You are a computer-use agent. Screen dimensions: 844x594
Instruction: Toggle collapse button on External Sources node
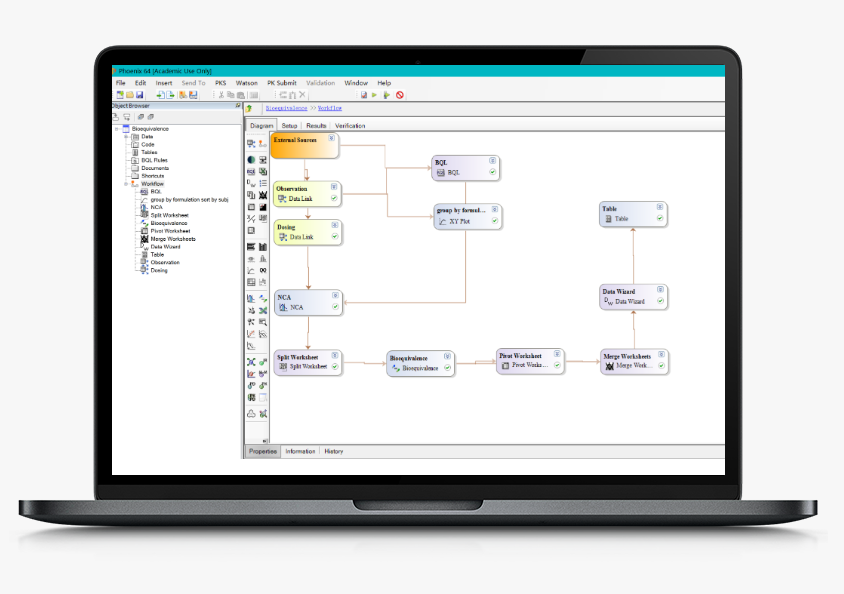(x=332, y=138)
